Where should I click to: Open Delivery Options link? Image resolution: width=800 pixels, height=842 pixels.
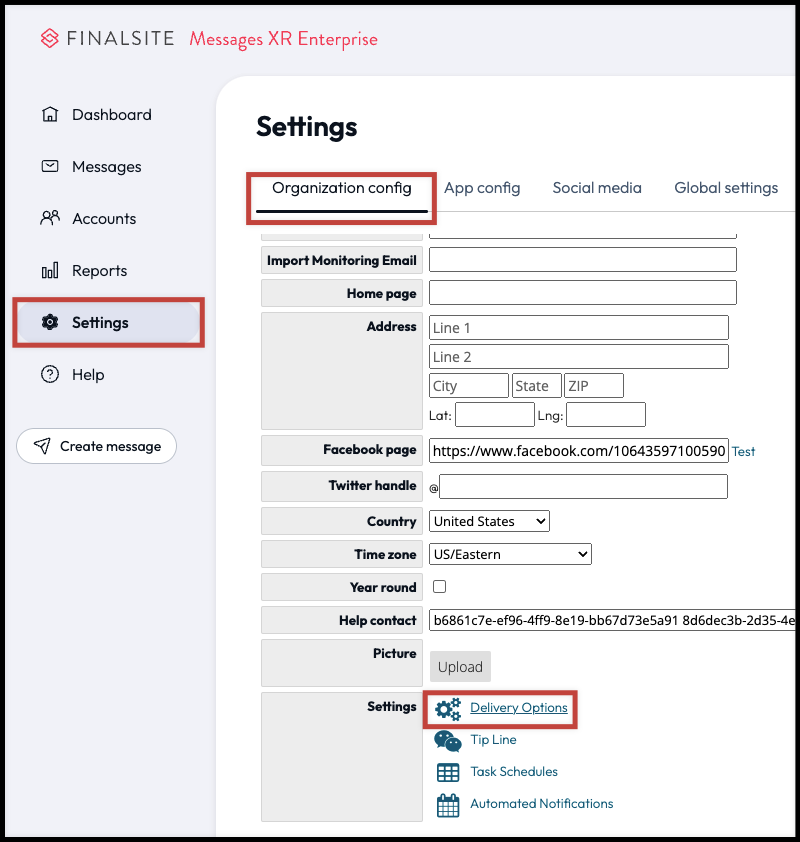point(519,708)
